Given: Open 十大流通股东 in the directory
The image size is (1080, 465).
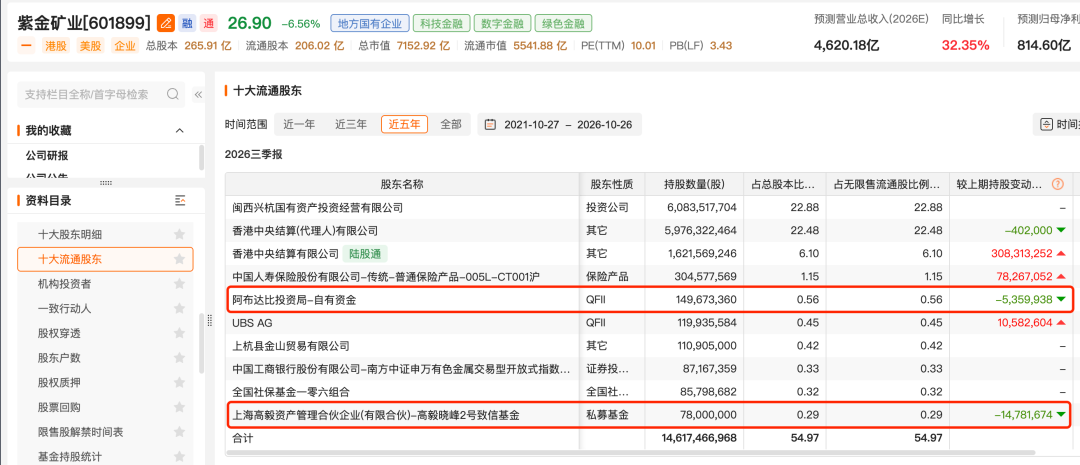Looking at the screenshot, I should pyautogui.click(x=70, y=259).
